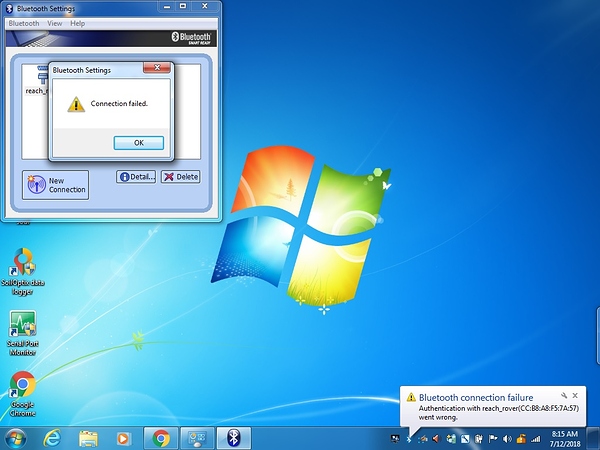
Task: Open Windows Explorer folder icon on the taskbar
Action: pos(88,438)
